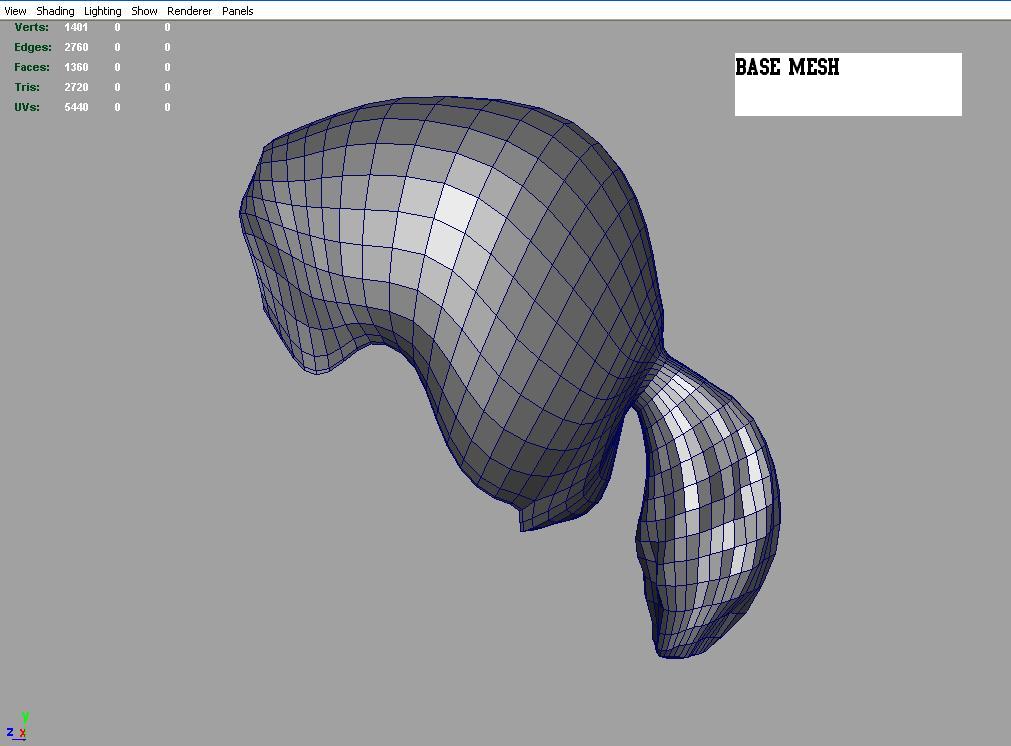Click the Edges count readout in the HUD
Viewport: 1011px width, 746px height.
pos(76,47)
